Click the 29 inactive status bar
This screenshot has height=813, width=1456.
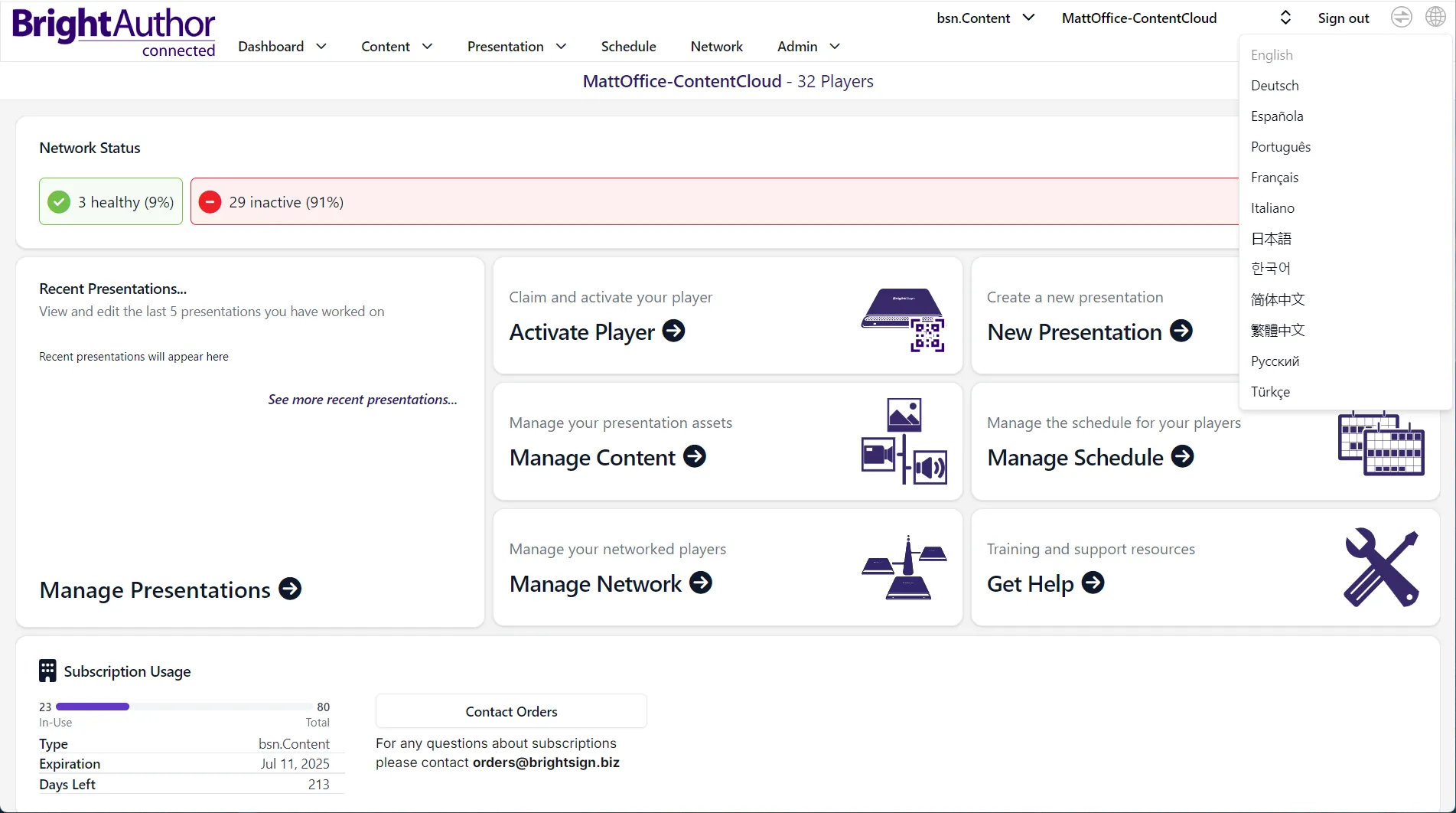click(715, 201)
